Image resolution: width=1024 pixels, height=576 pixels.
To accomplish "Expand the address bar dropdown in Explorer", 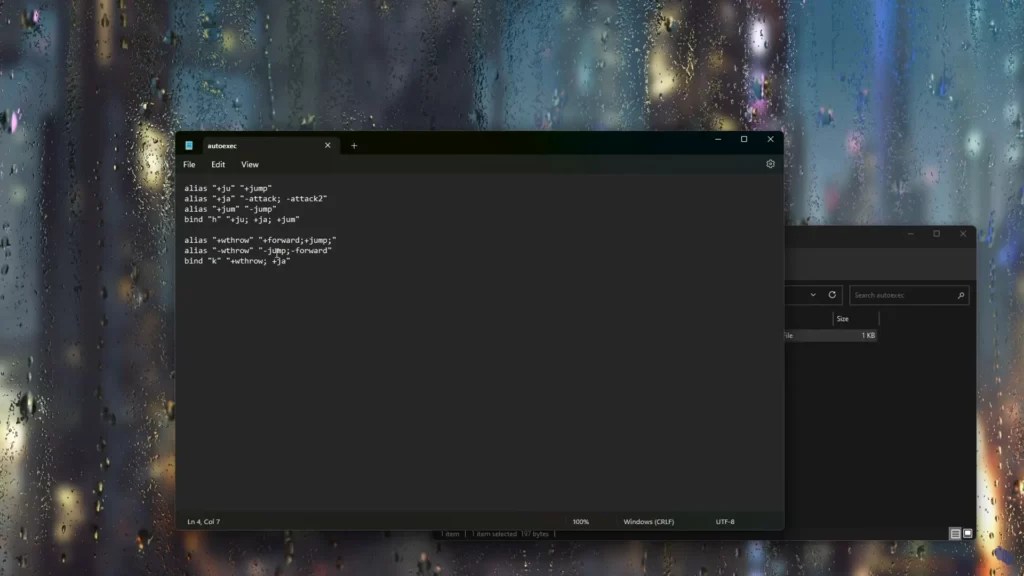I will [x=813, y=295].
